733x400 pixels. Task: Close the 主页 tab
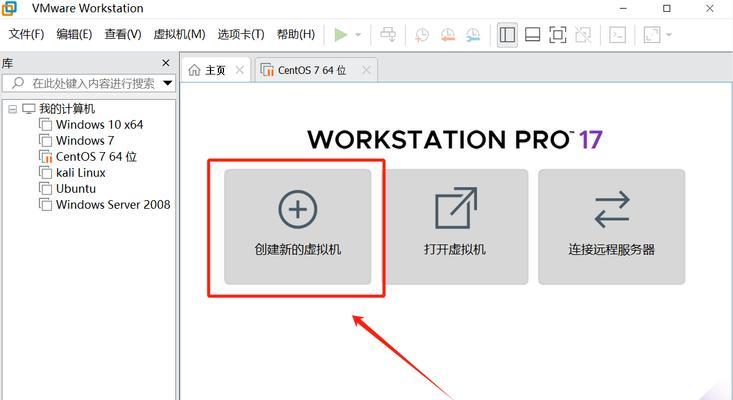tap(240, 70)
